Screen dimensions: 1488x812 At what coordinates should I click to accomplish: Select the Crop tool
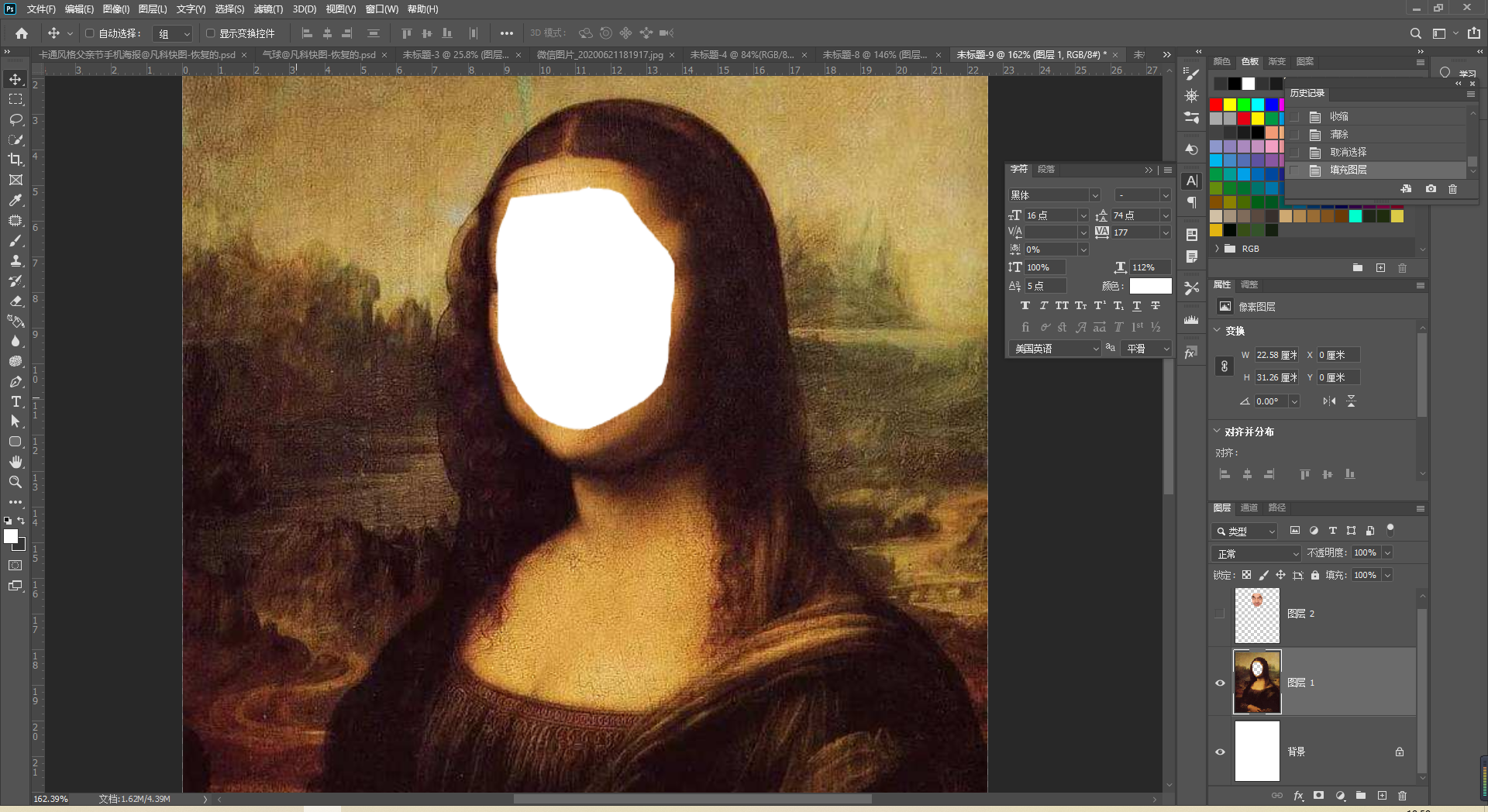[15, 160]
